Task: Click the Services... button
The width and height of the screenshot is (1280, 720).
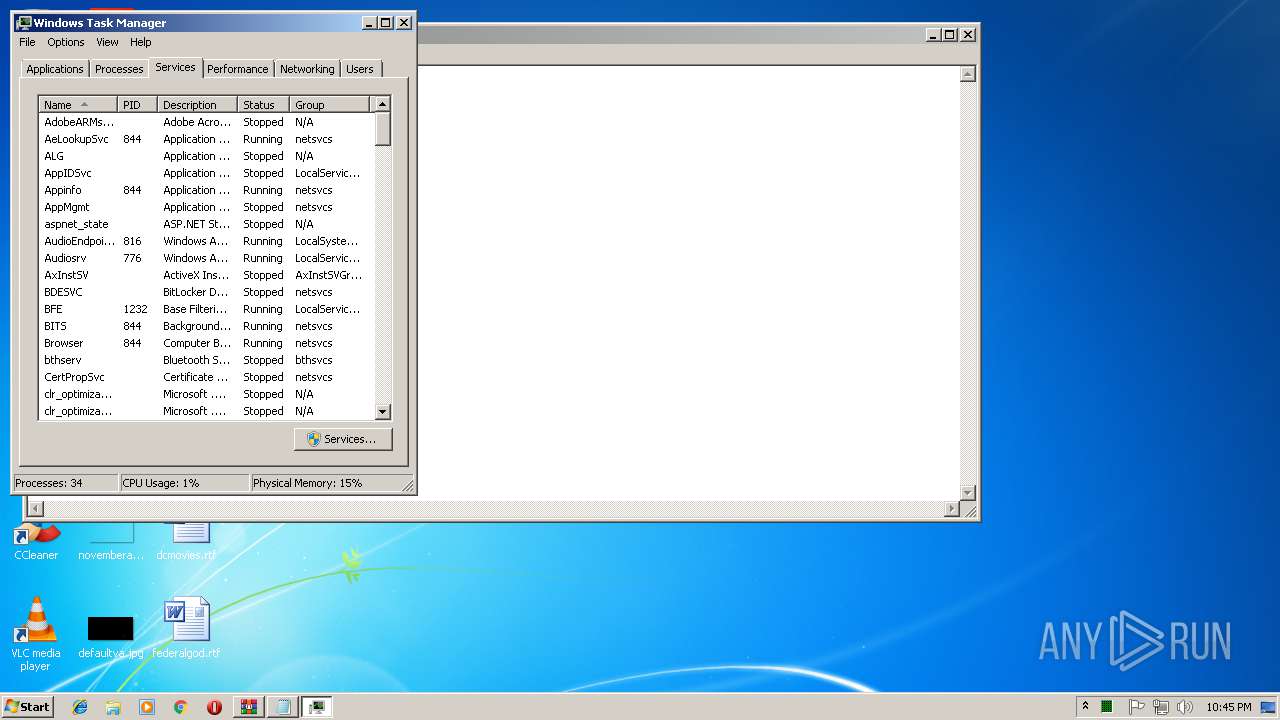Action: pyautogui.click(x=343, y=439)
